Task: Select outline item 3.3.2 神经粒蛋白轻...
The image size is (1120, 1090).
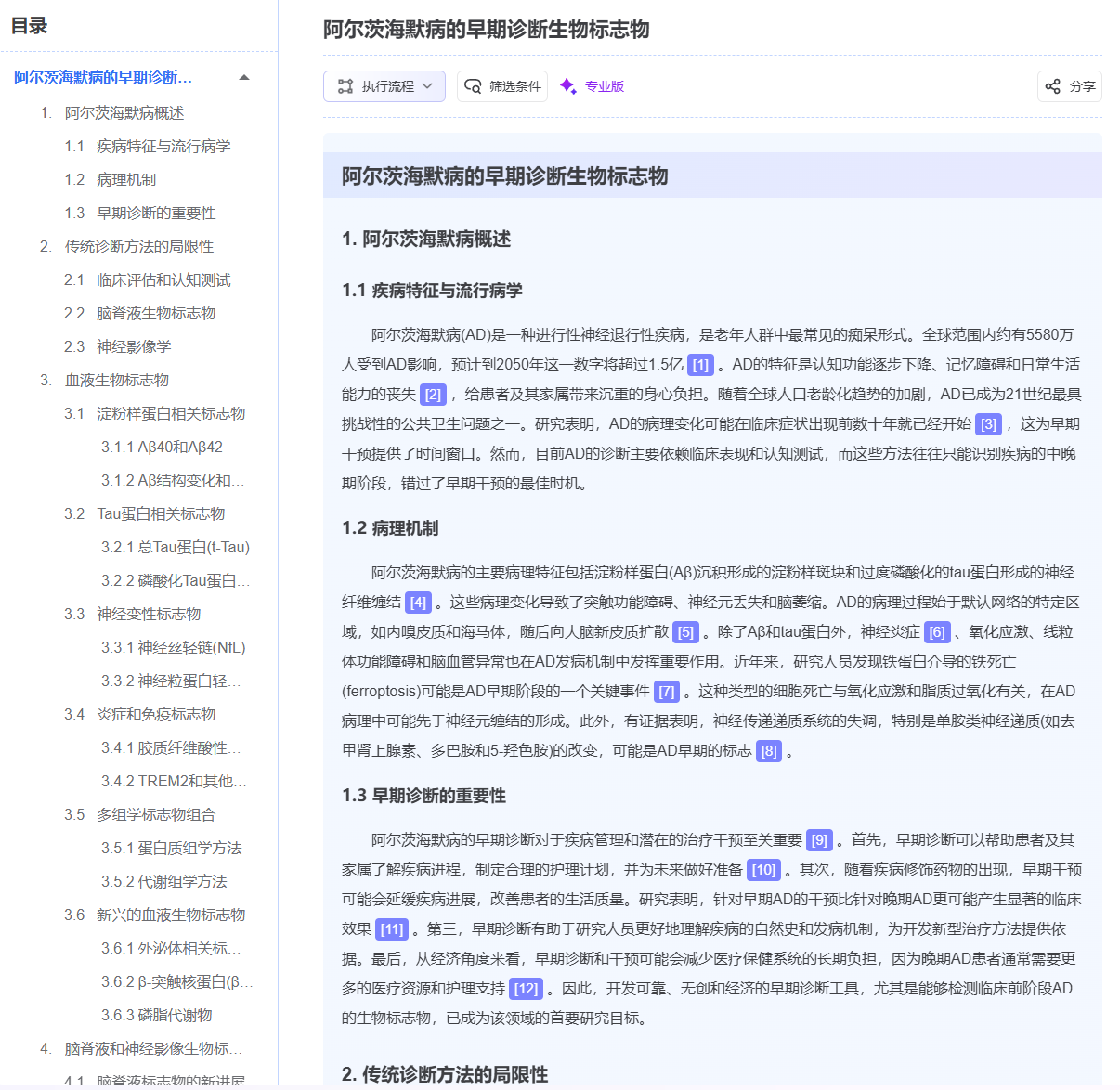Action: [172, 681]
